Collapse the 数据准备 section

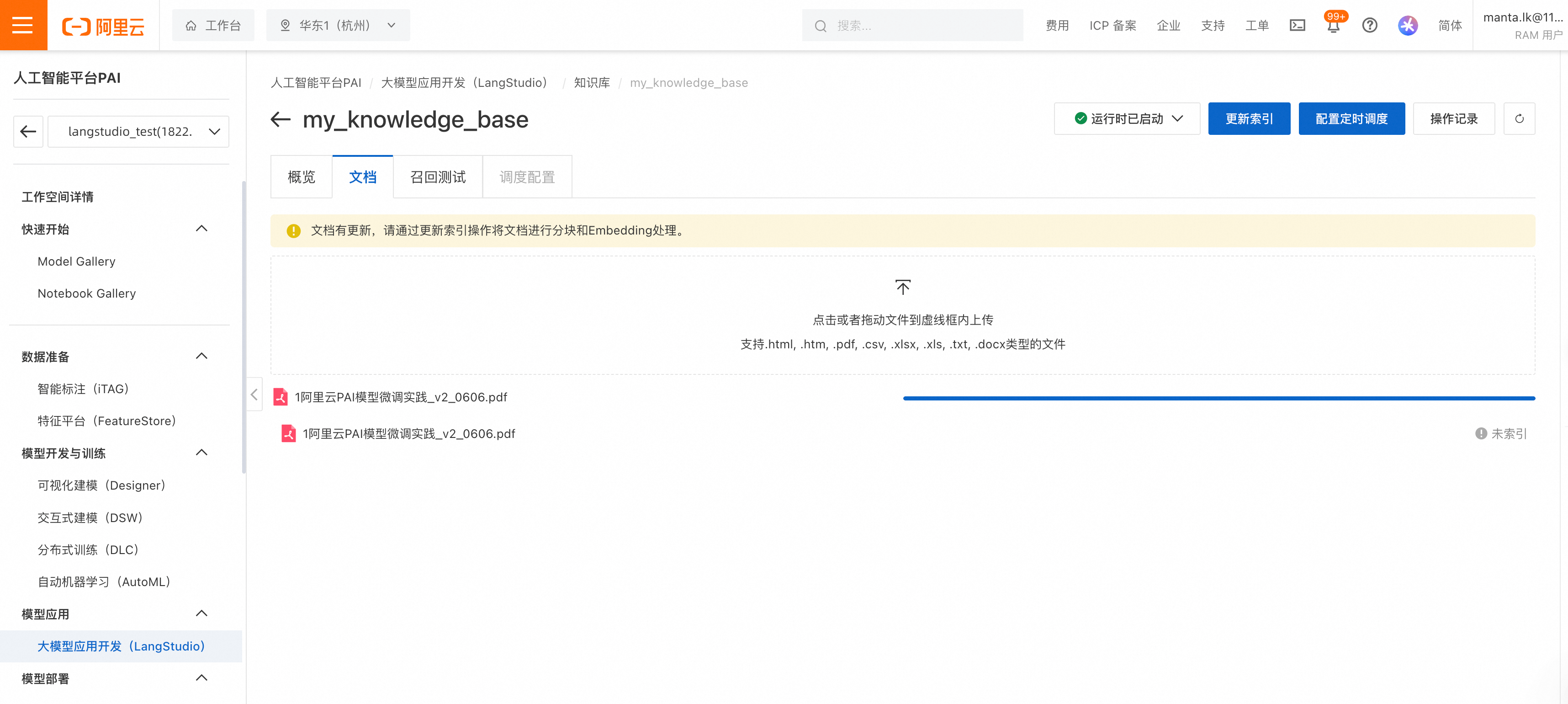pos(201,356)
